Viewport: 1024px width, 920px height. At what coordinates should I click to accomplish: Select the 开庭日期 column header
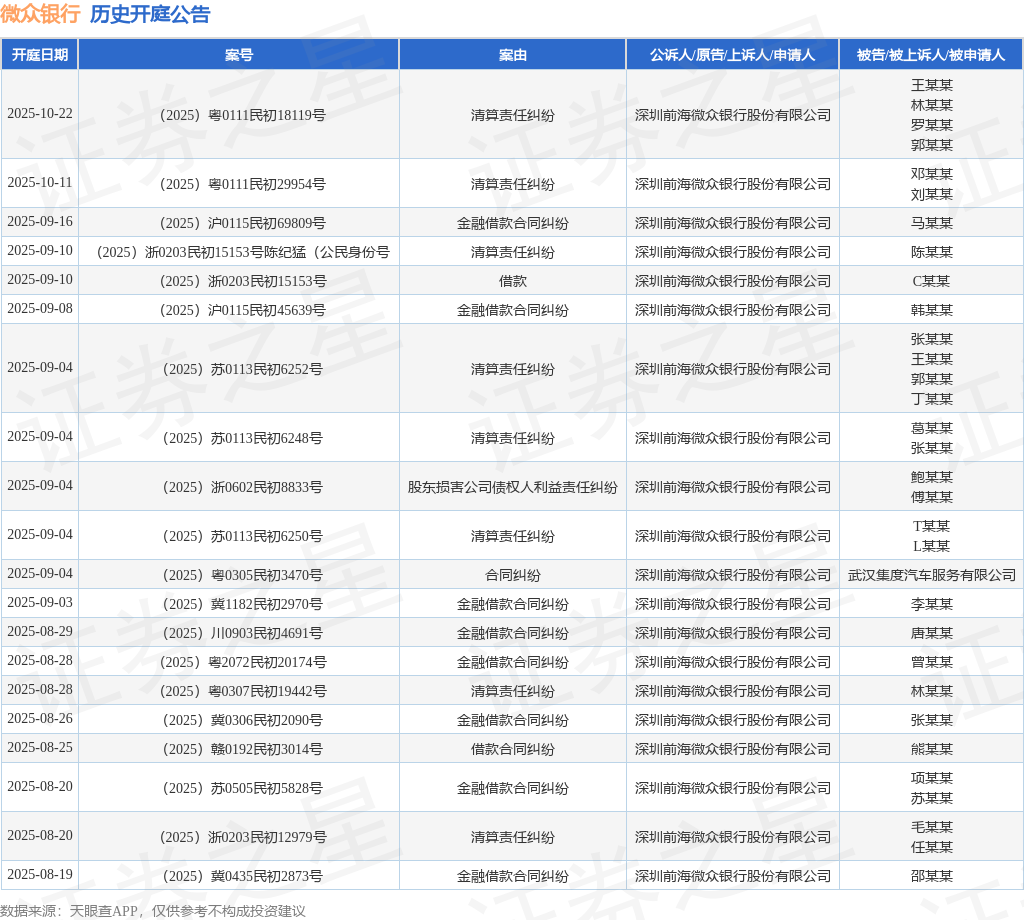pyautogui.click(x=40, y=55)
